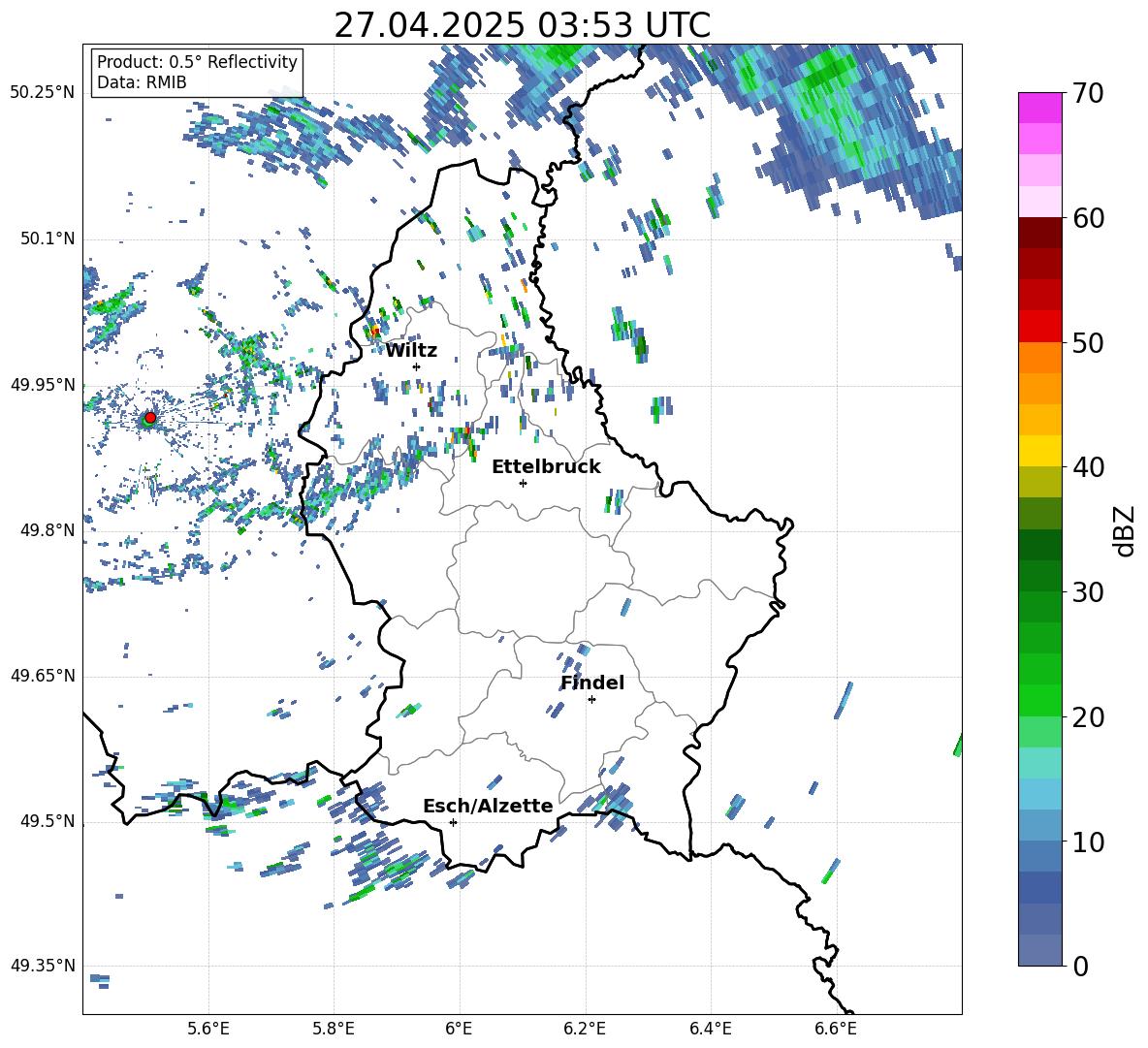The height and width of the screenshot is (1048, 1148).
Task: Click the 70 tick on the colorbar
Action: (x=1088, y=93)
